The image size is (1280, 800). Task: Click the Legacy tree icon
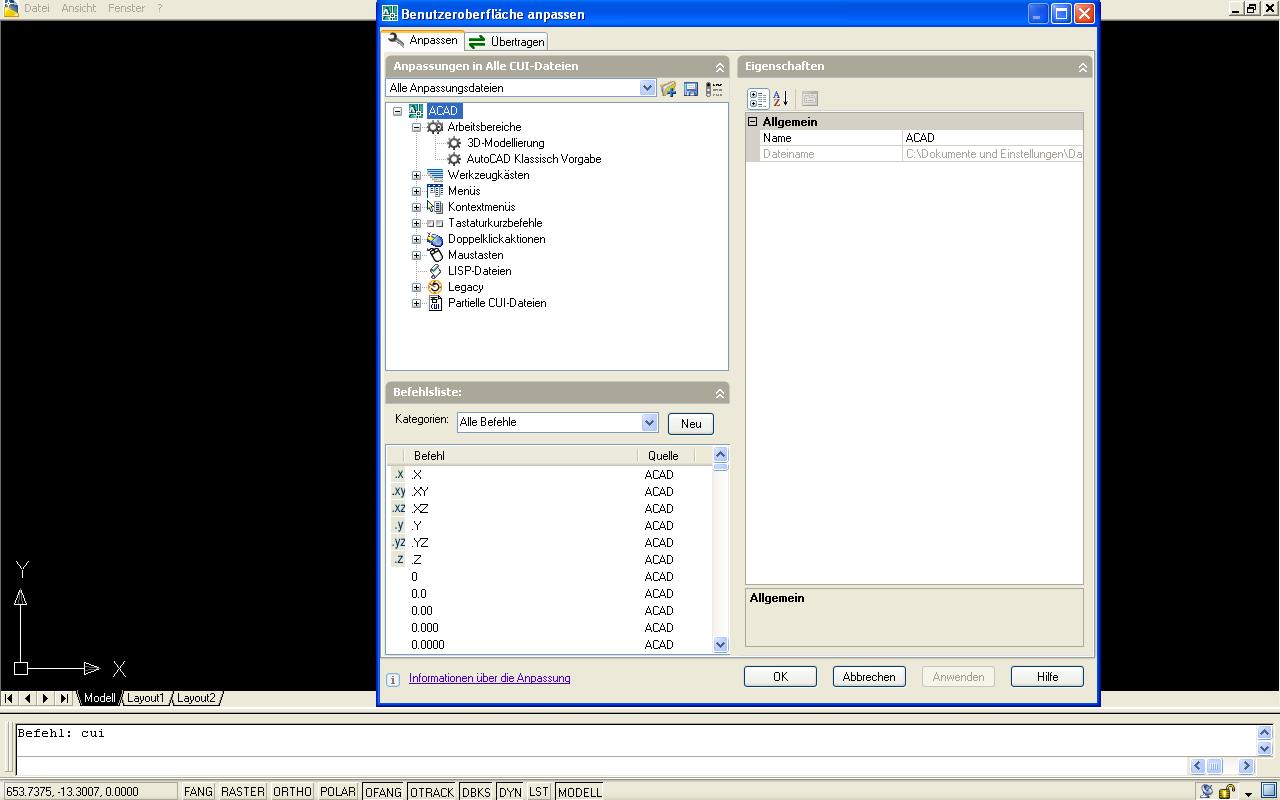click(x=435, y=287)
